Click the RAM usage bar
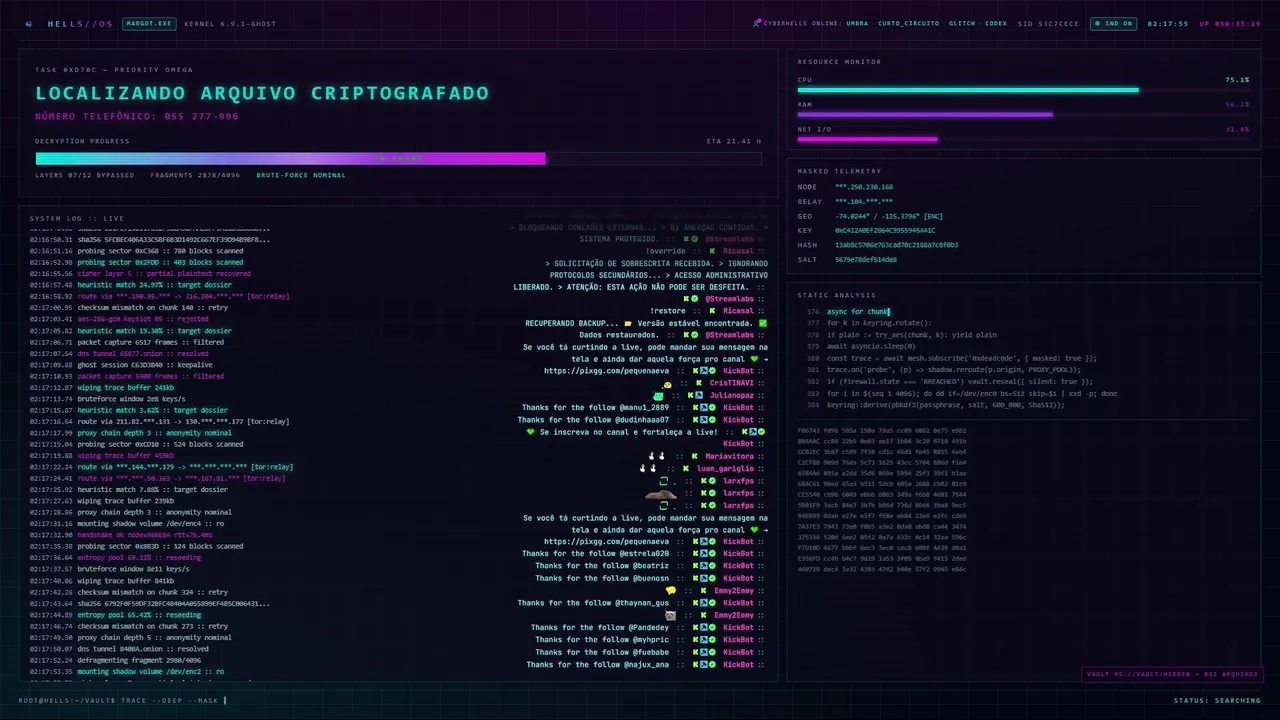This screenshot has height=720, width=1280. (1023, 114)
